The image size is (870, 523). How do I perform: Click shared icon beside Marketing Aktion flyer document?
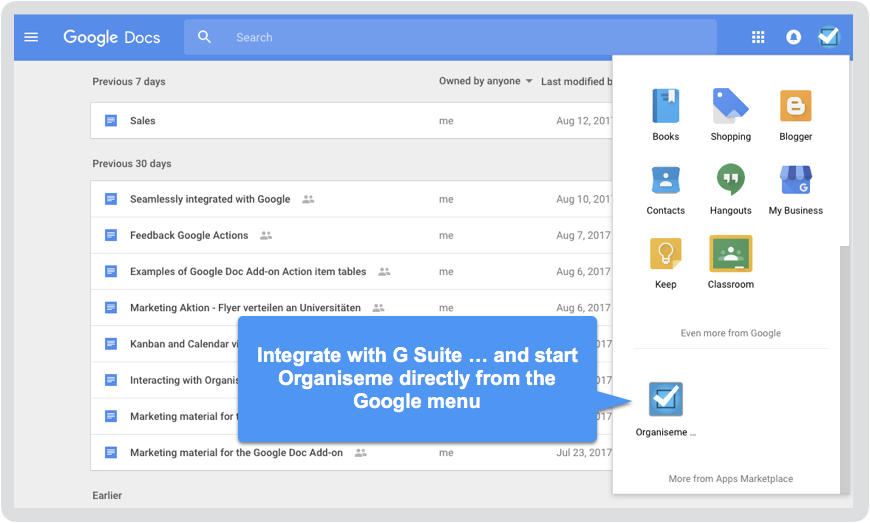378,307
